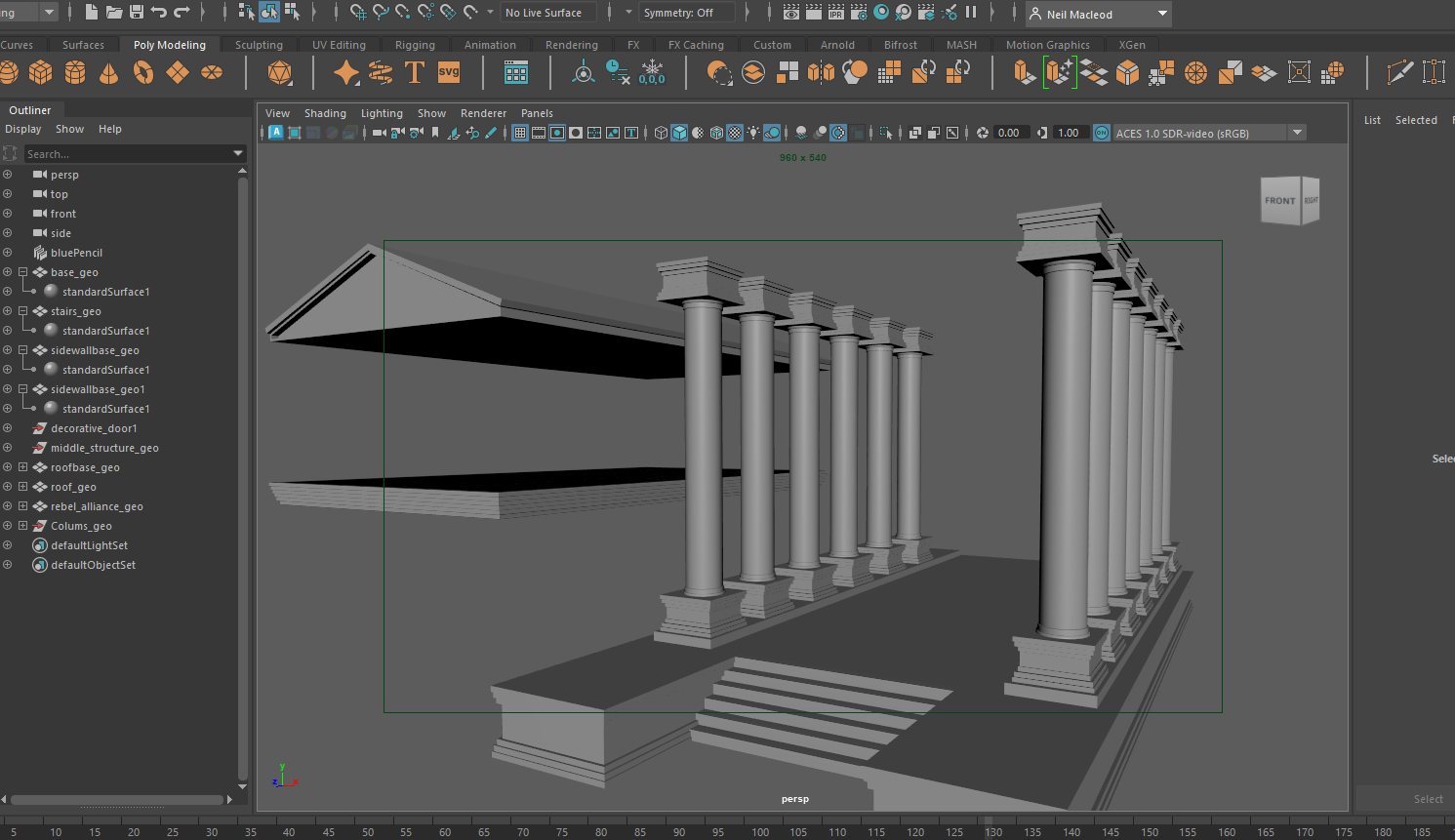Open the viewport Shading menu
The image size is (1455, 840).
tap(325, 113)
